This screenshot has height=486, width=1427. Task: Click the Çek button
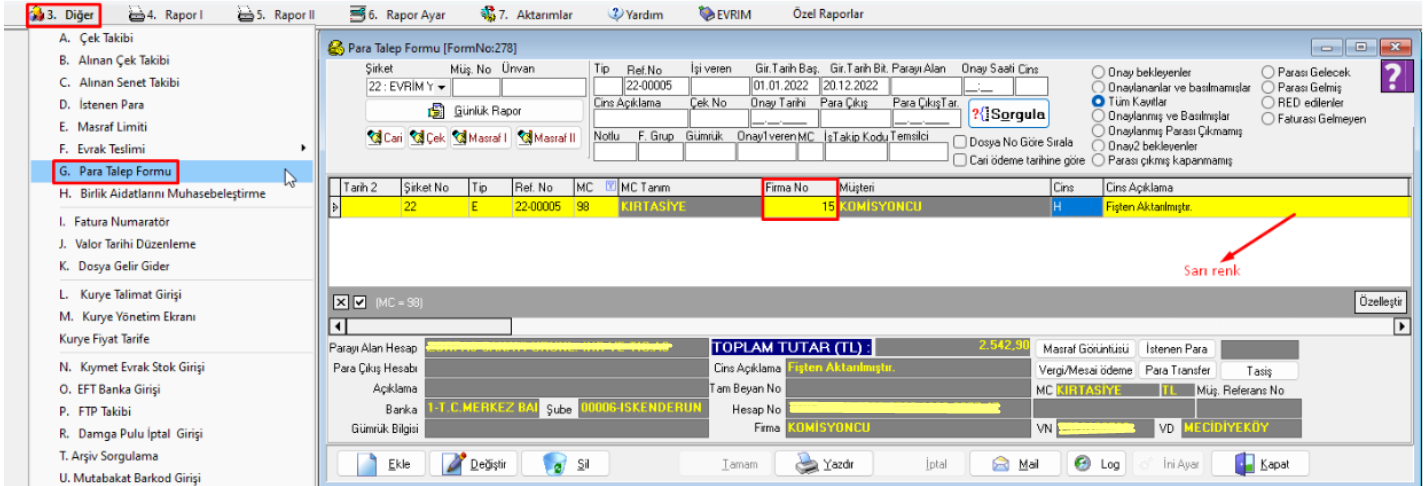[x=428, y=138]
